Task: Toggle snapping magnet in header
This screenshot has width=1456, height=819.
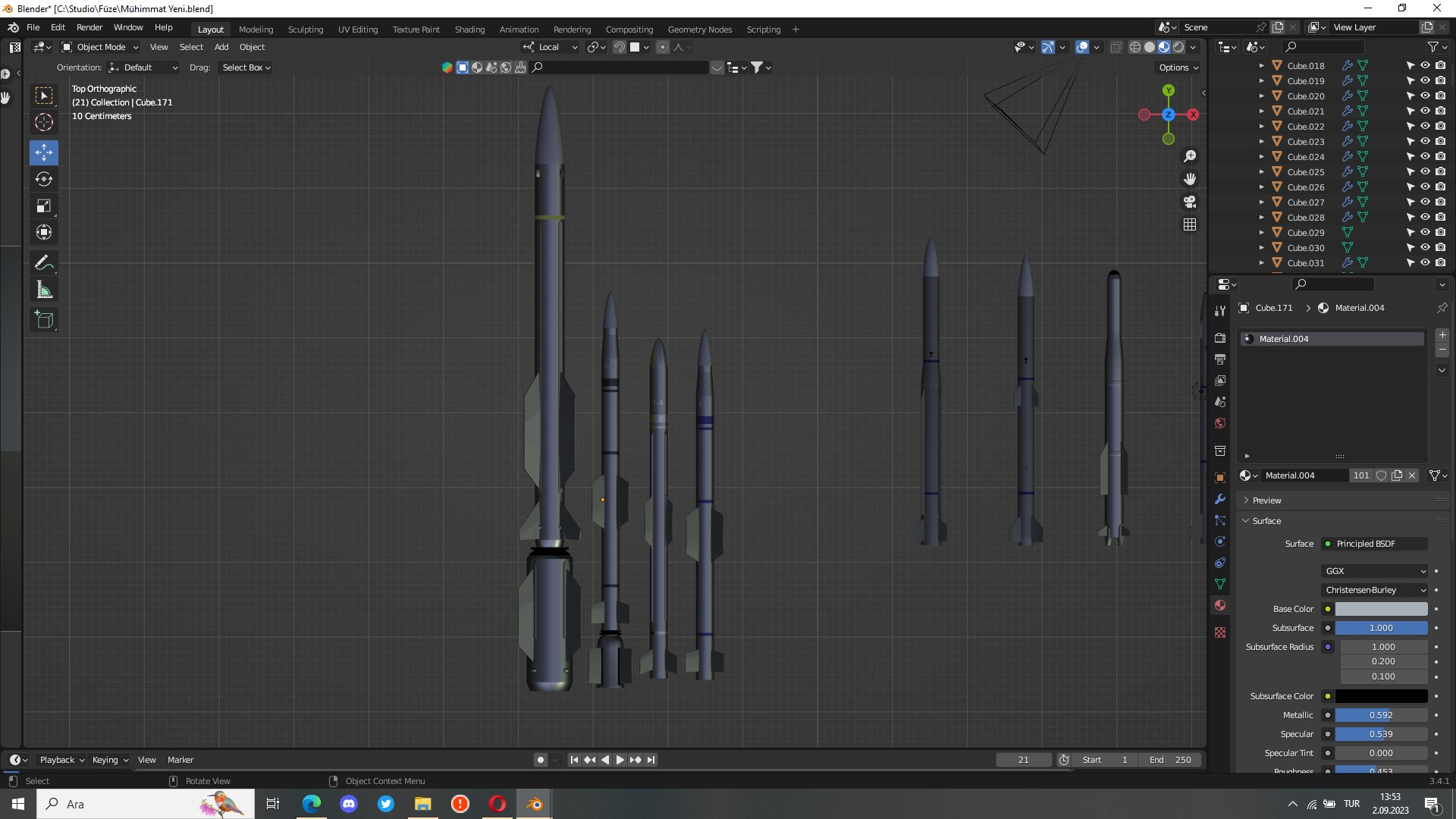Action: 620,47
